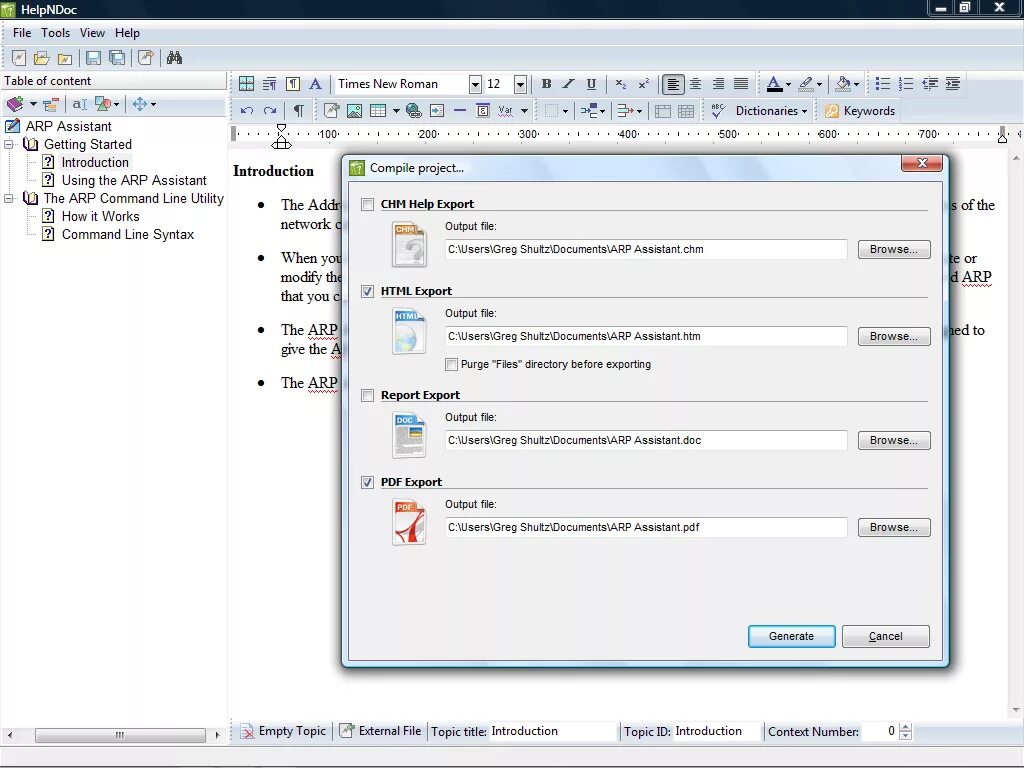Tick Purge "Files" directory before exporting
1024x768 pixels.
point(451,364)
